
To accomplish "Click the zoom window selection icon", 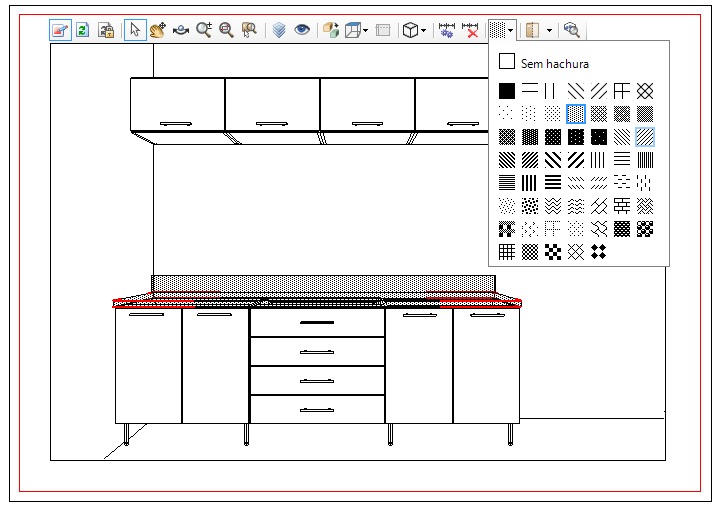I will point(249,30).
